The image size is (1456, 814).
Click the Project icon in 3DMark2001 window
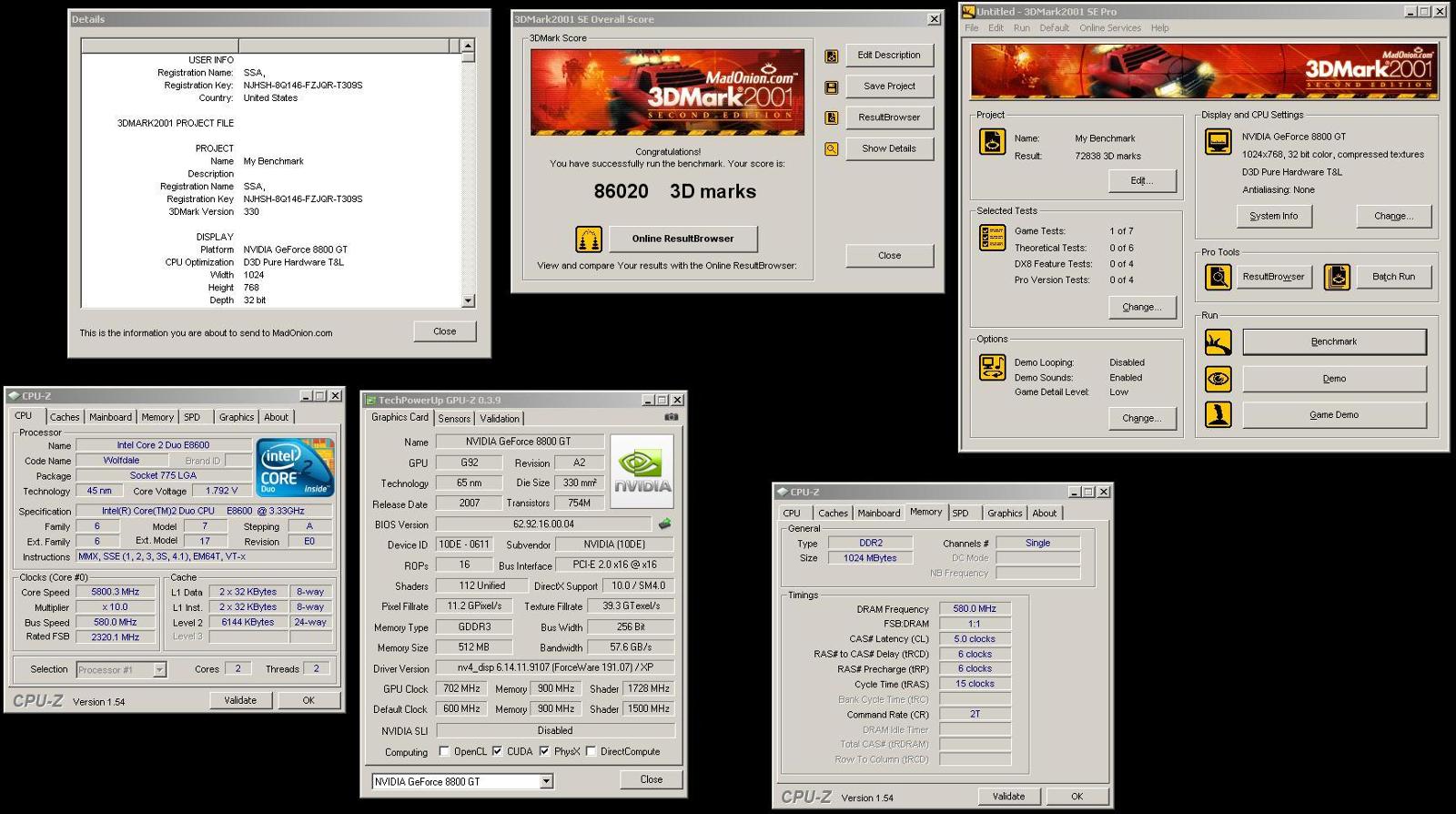pyautogui.click(x=992, y=142)
